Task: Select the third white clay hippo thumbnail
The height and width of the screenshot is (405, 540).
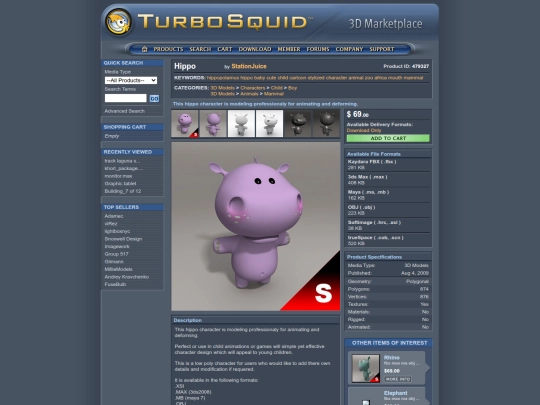Action: (x=241, y=124)
